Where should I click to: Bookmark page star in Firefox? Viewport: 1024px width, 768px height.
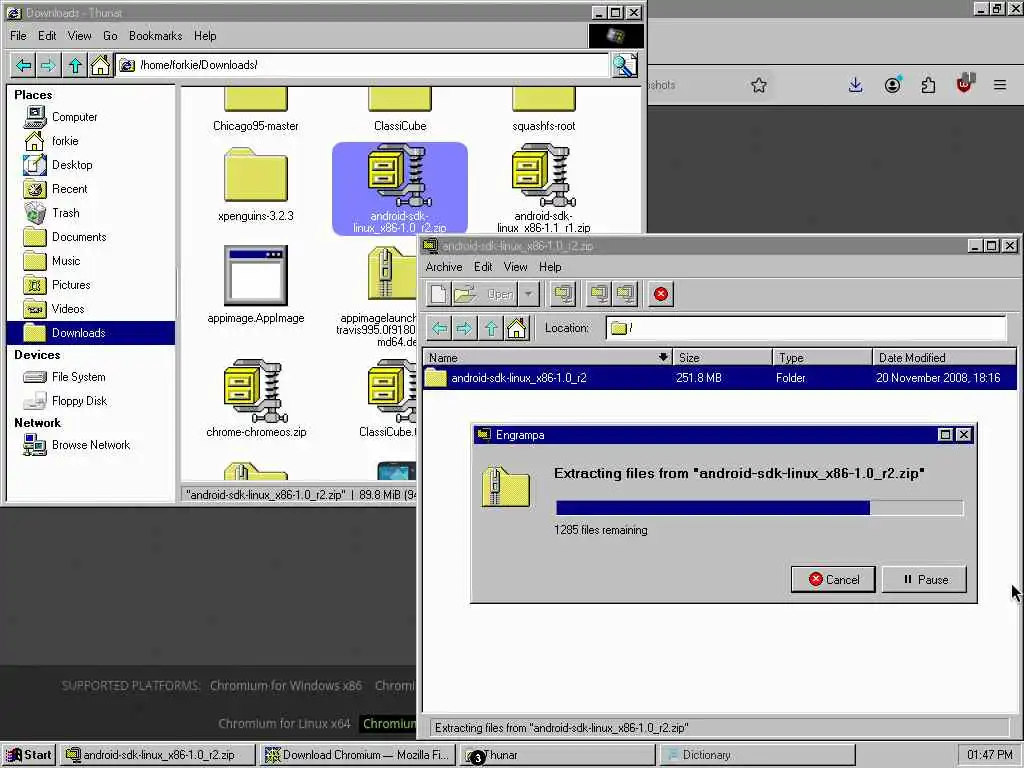(759, 86)
